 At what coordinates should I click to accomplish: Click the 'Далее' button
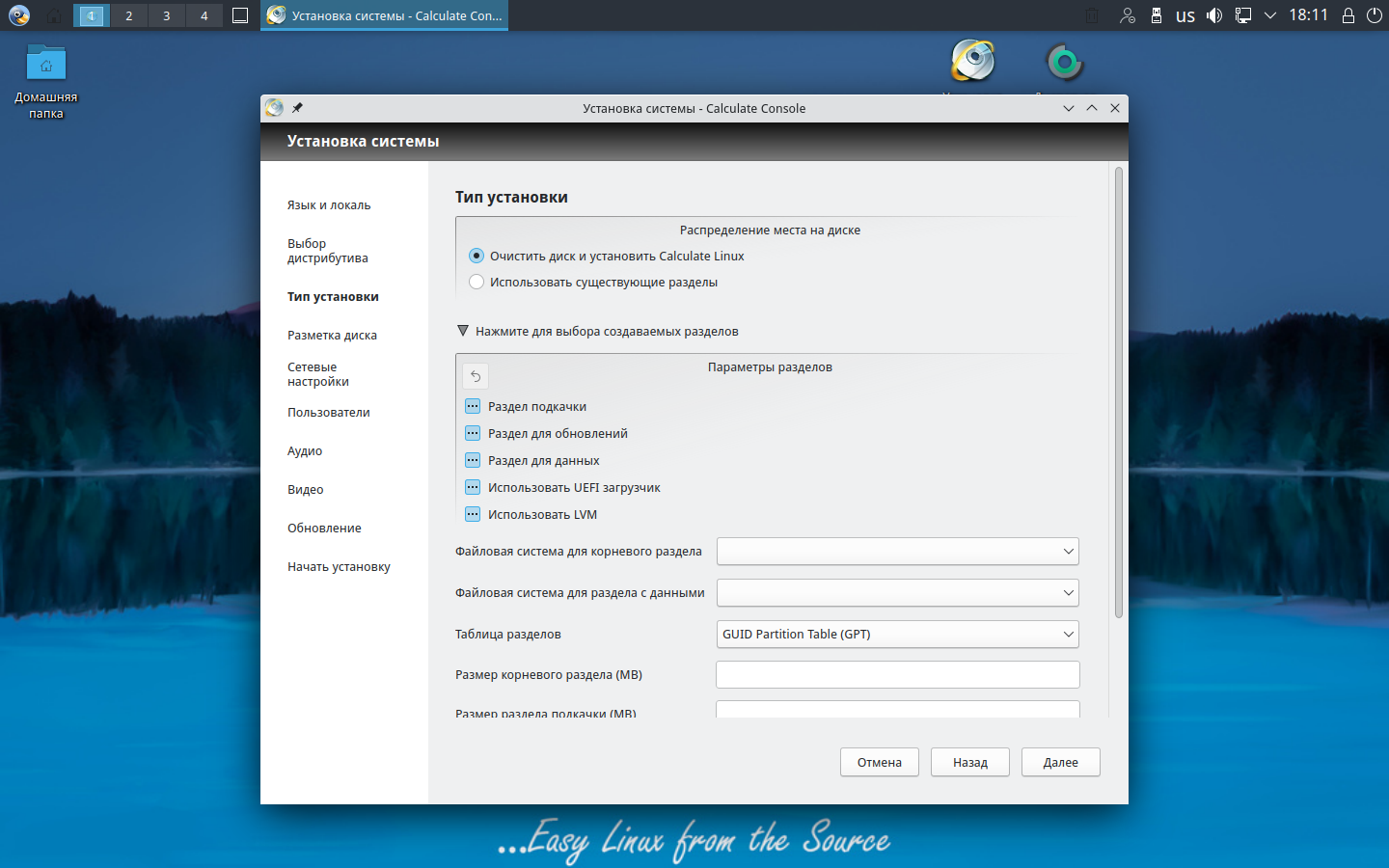[x=1061, y=762]
